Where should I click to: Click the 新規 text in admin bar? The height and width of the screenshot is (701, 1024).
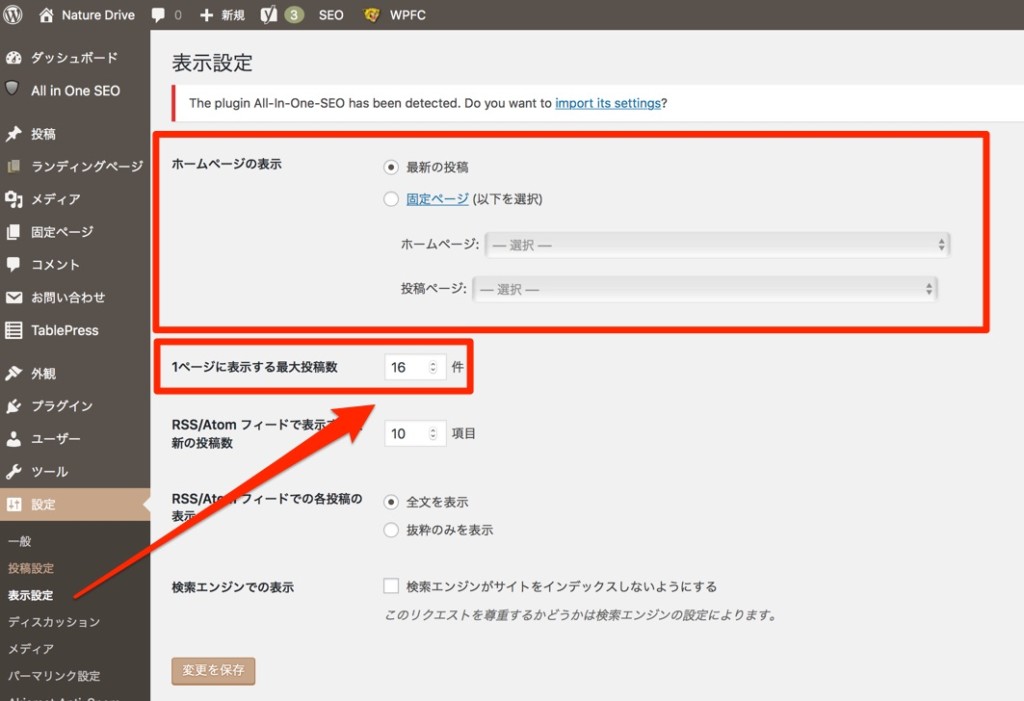pos(232,15)
